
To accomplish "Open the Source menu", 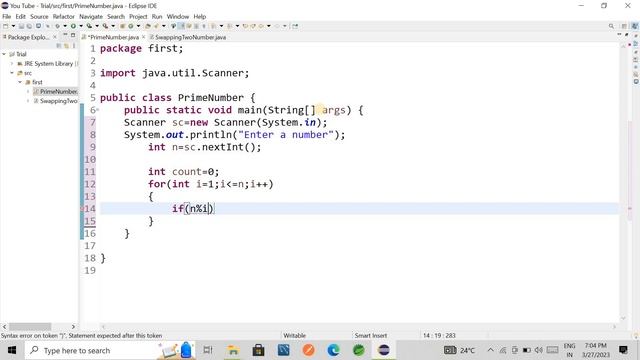I will tap(39, 17).
